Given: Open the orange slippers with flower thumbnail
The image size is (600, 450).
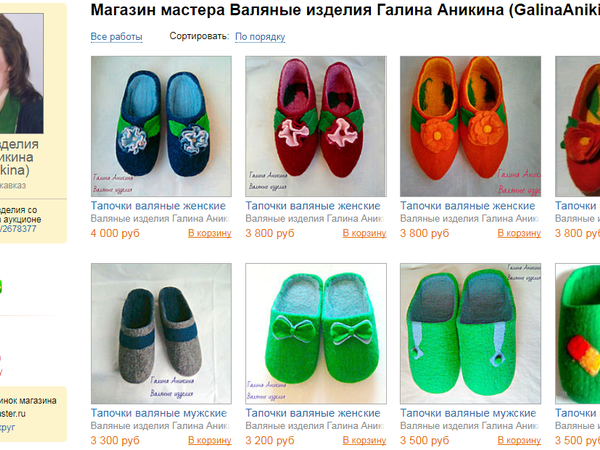Looking at the screenshot, I should (x=470, y=126).
